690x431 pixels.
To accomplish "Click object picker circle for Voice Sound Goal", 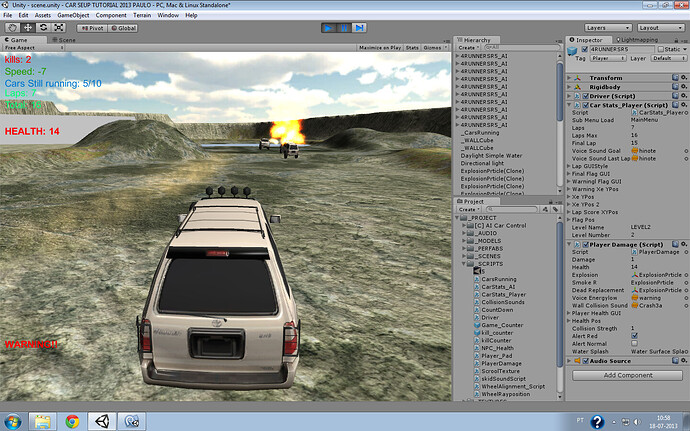I will (686, 151).
